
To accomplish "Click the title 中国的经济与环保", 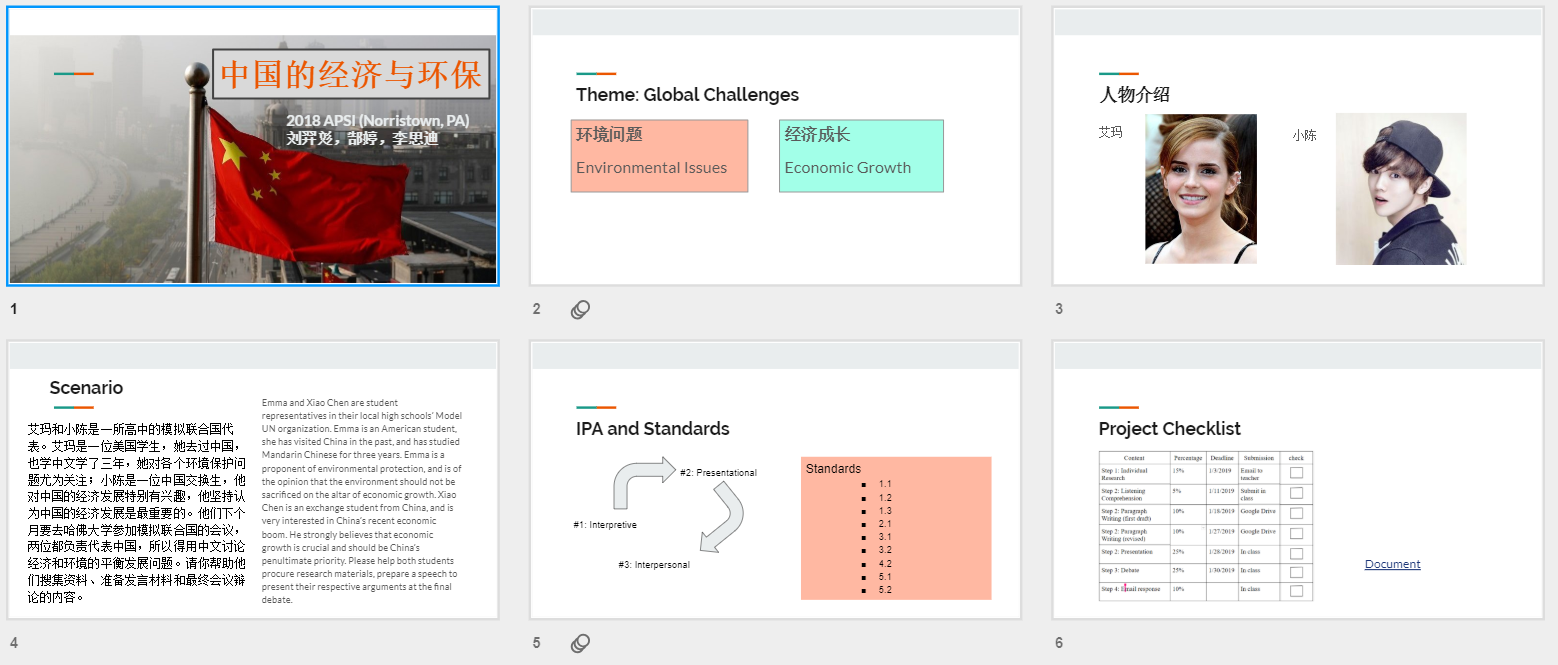I will click(351, 75).
